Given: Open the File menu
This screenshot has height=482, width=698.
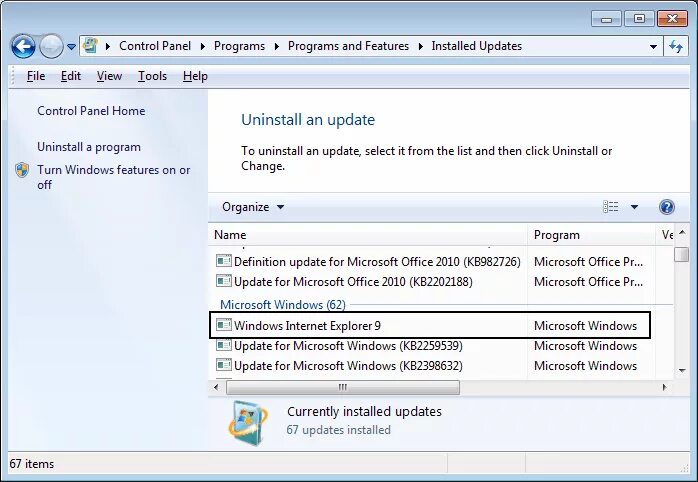Looking at the screenshot, I should (36, 76).
